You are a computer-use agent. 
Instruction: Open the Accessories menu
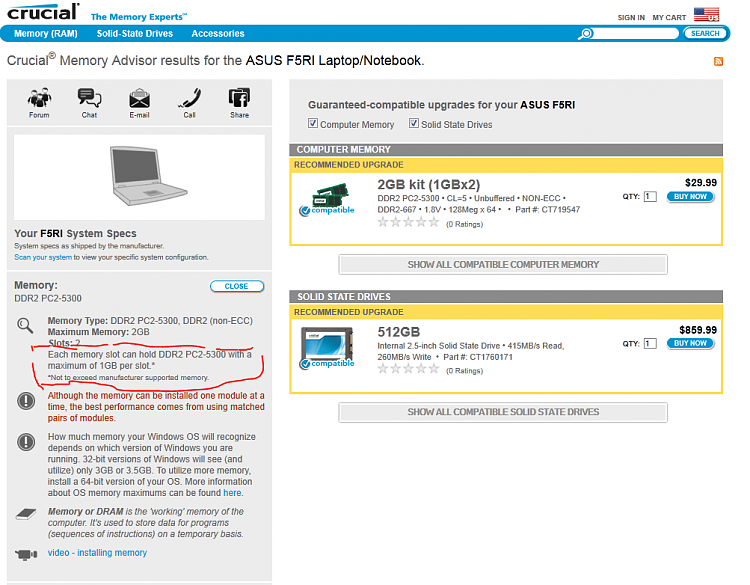pos(218,33)
